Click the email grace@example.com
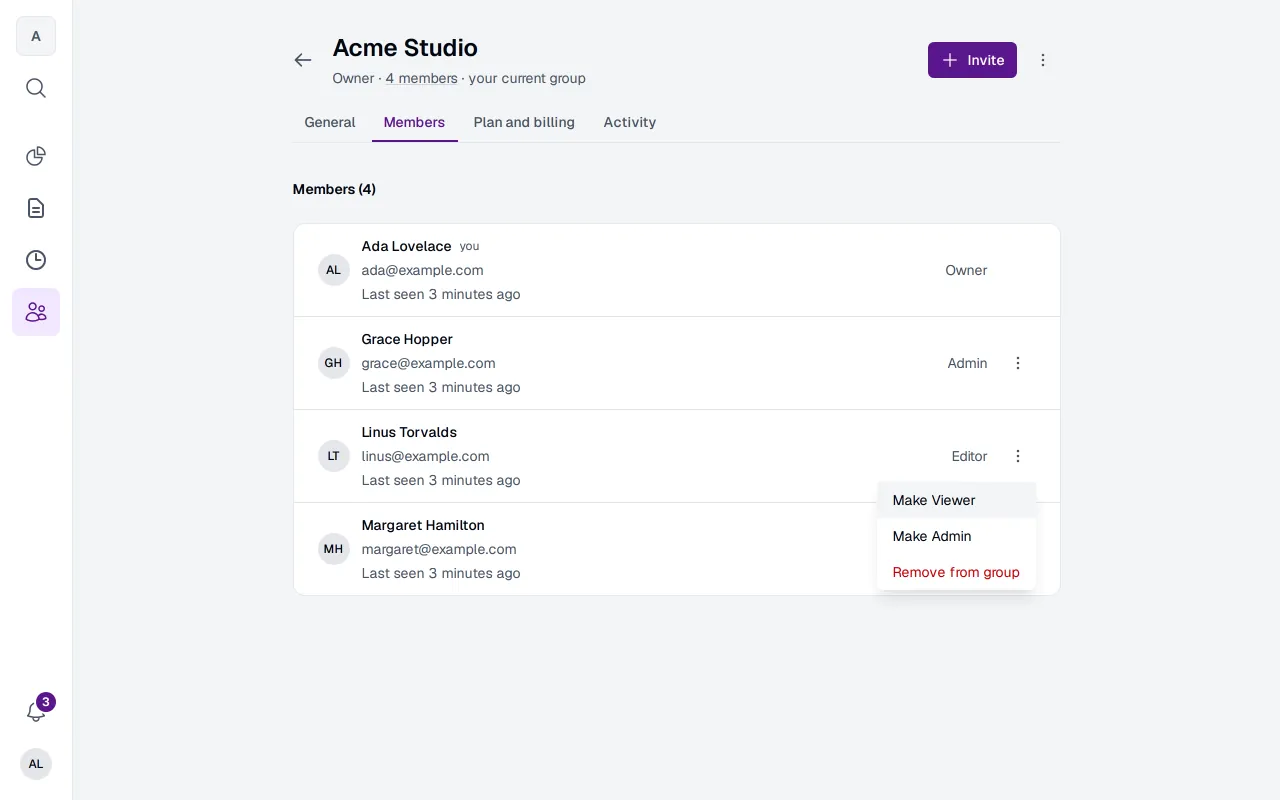Screen dimensions: 1280x800 428,363
